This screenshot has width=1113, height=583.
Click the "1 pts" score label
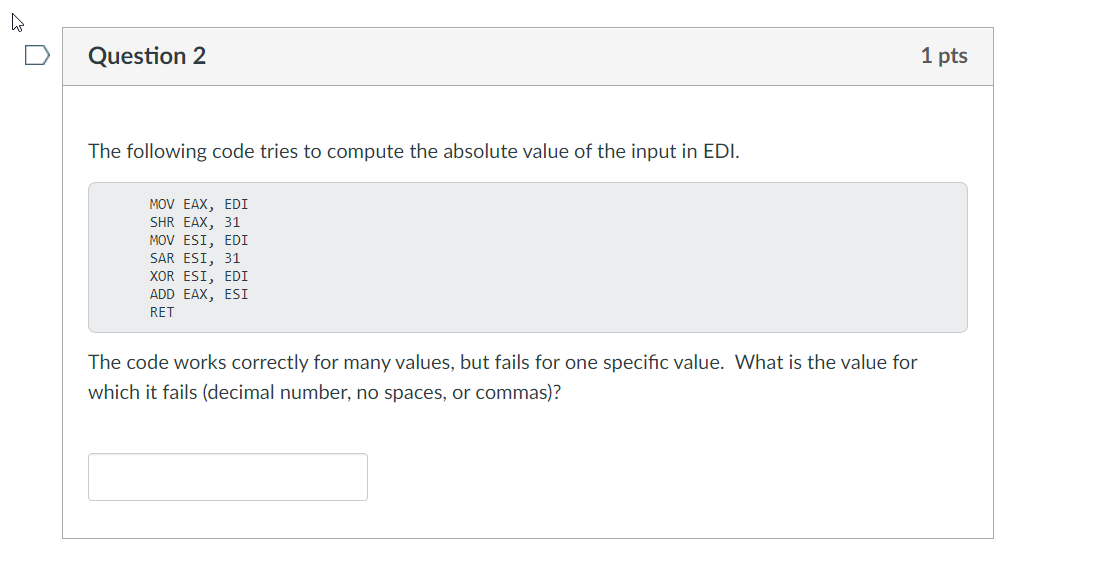944,55
